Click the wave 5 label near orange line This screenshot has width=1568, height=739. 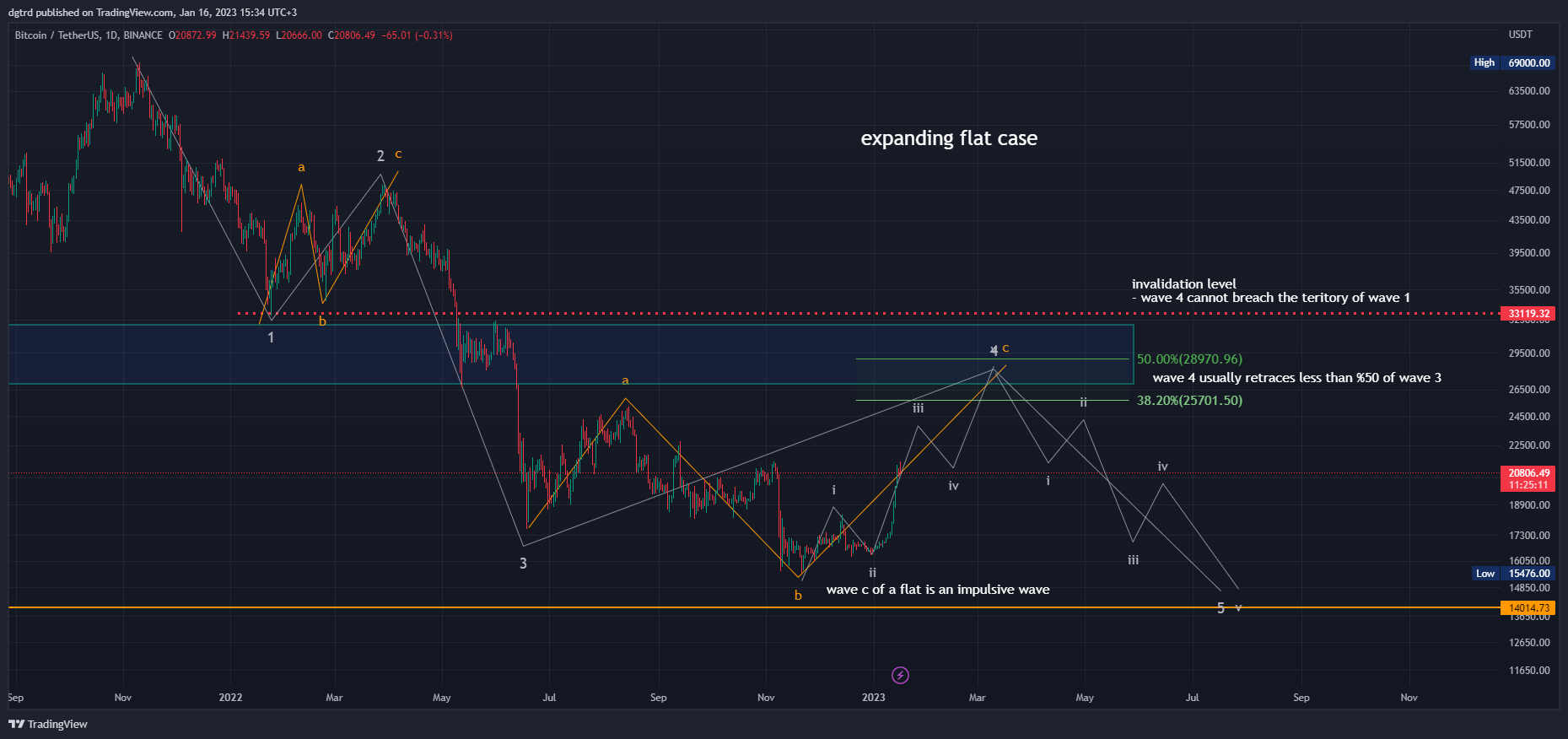click(x=1220, y=608)
